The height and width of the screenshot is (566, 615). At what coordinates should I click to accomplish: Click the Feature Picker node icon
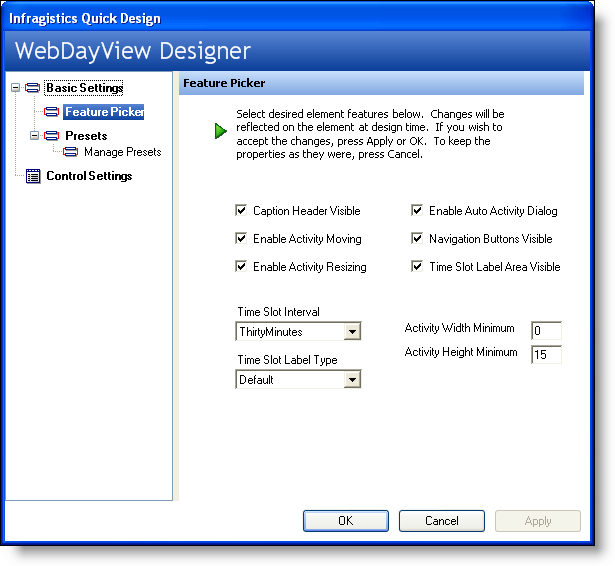[52, 112]
